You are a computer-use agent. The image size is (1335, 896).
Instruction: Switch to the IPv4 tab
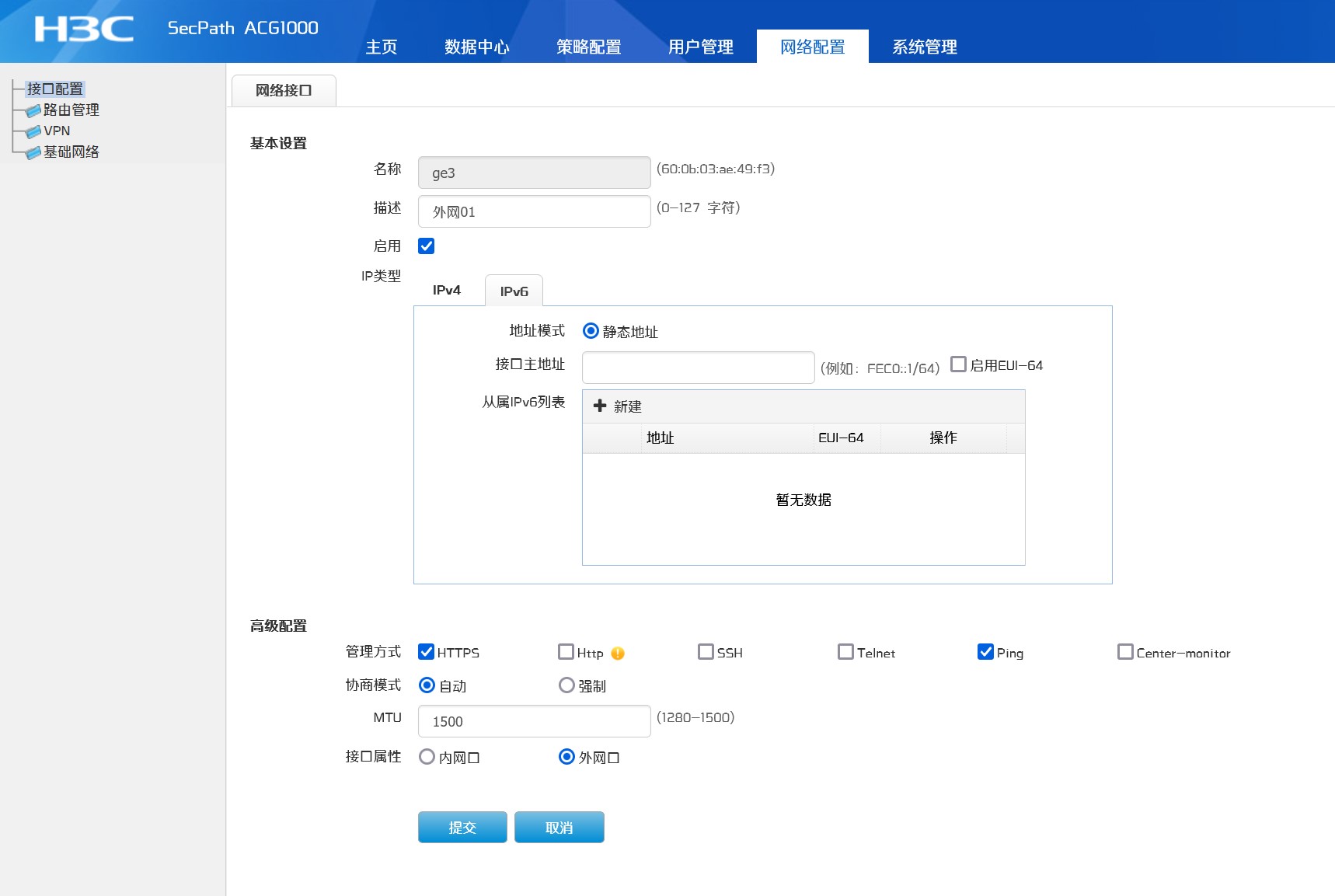point(447,291)
